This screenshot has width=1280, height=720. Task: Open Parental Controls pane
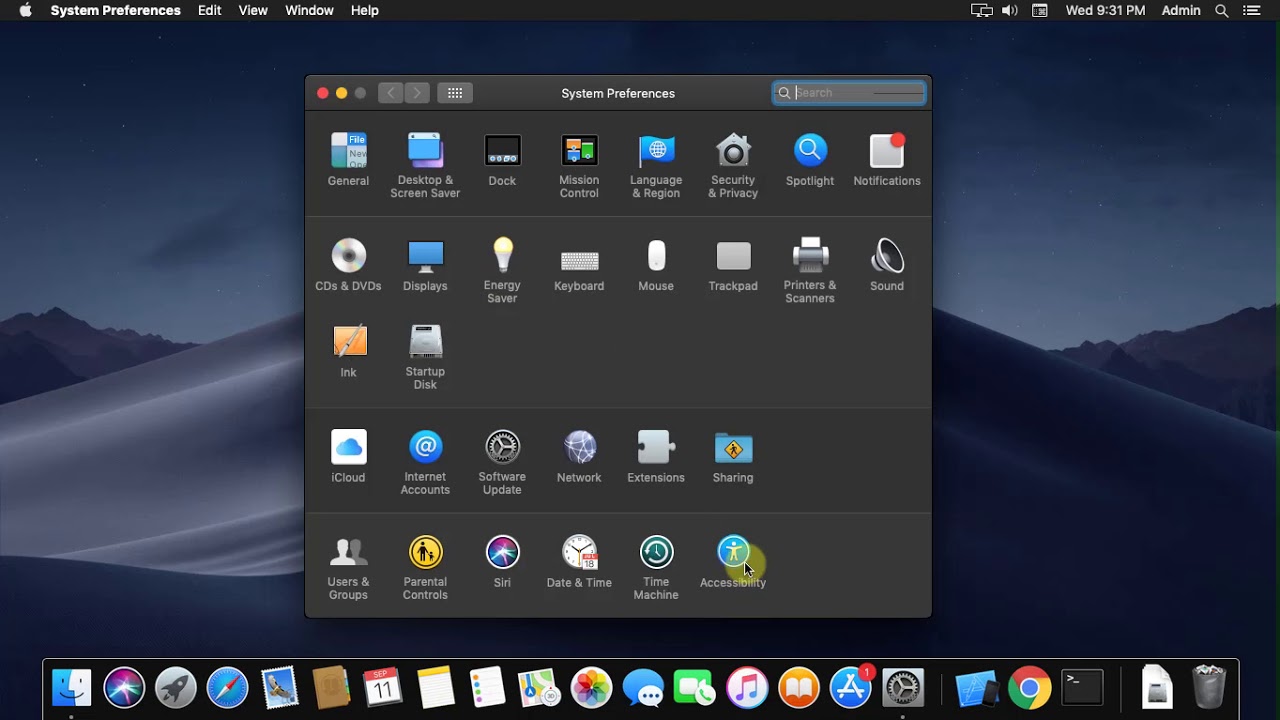(425, 567)
